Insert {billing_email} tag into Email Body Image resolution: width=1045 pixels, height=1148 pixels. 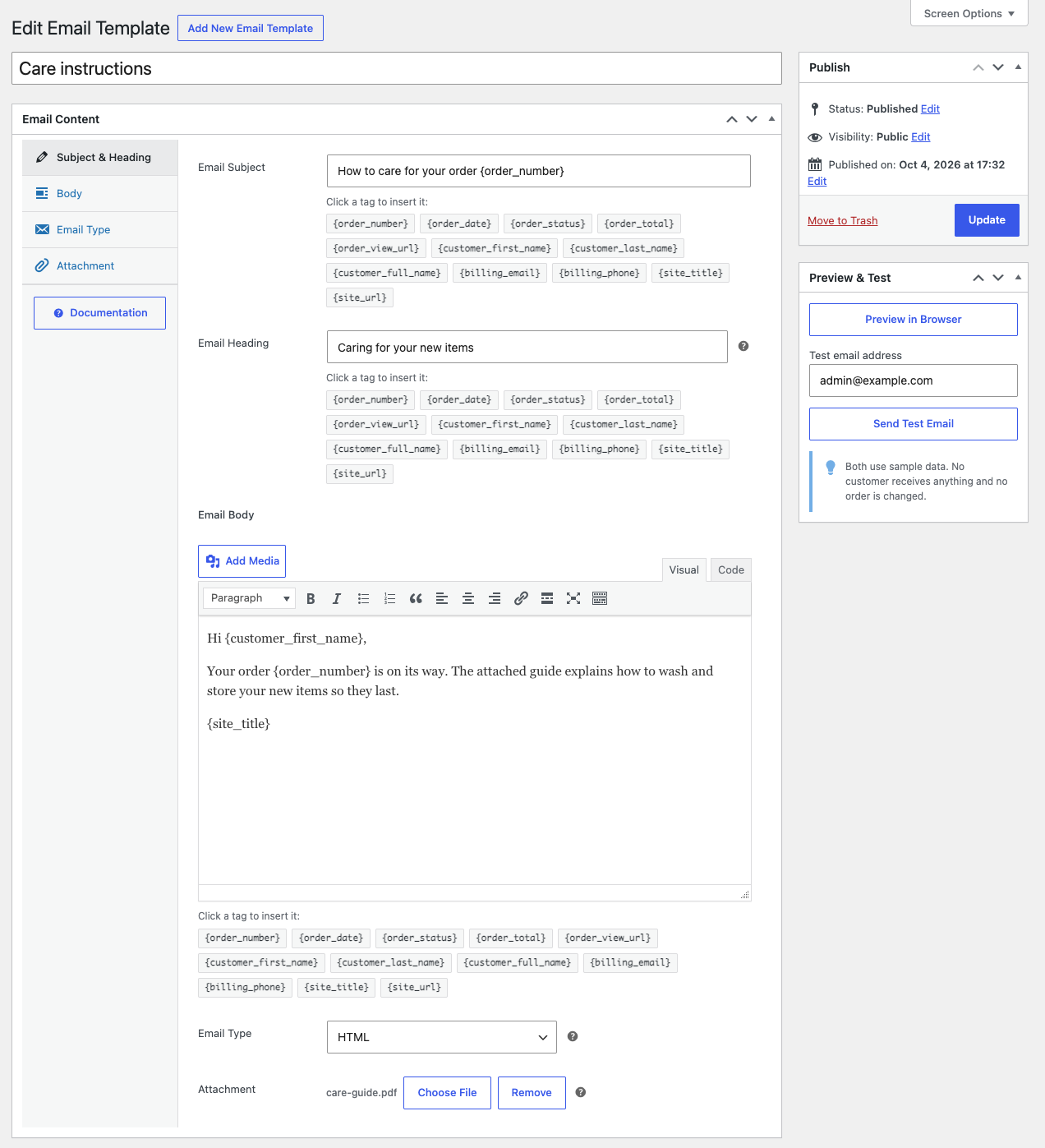pos(630,962)
